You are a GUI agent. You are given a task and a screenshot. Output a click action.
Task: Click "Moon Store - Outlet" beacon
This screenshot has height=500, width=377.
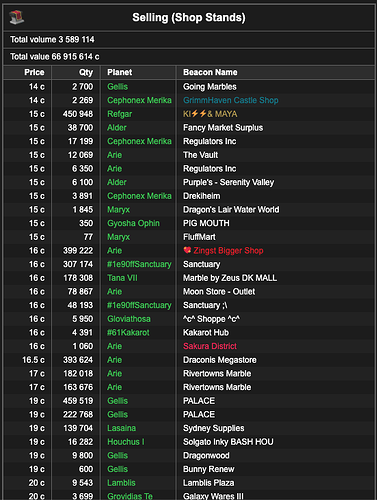219,292
